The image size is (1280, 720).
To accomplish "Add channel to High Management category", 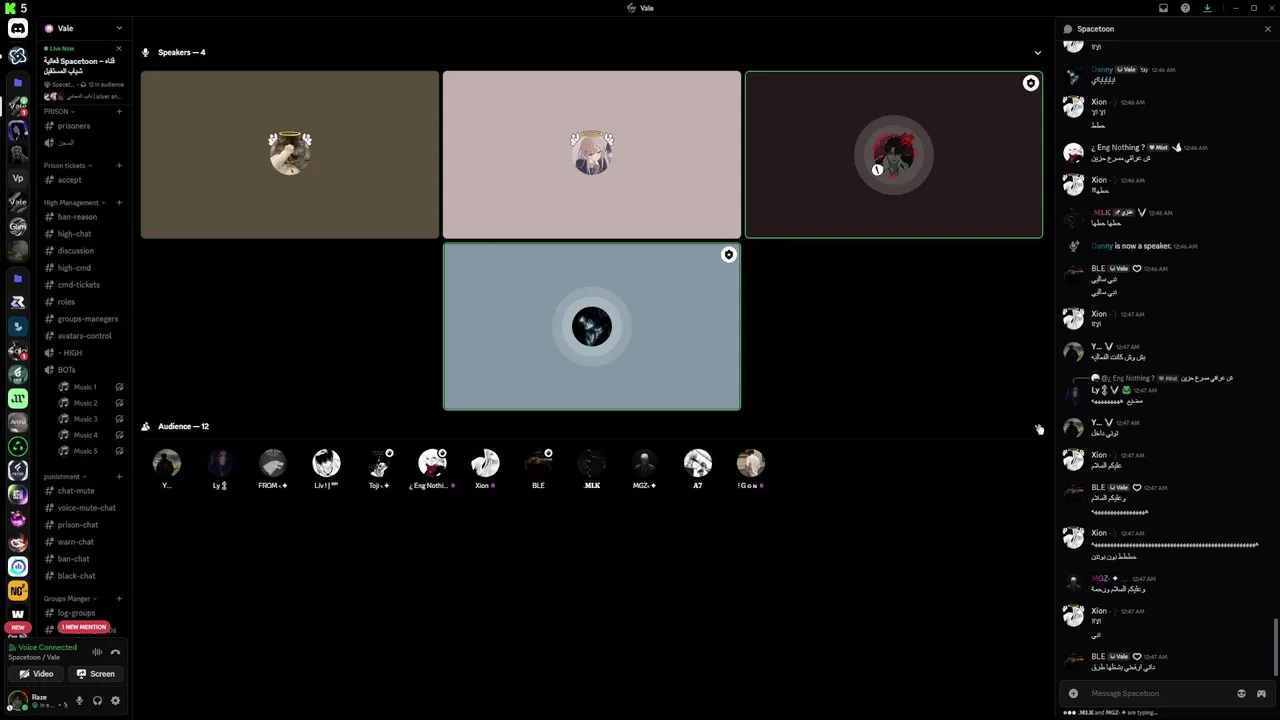I will coord(119,202).
